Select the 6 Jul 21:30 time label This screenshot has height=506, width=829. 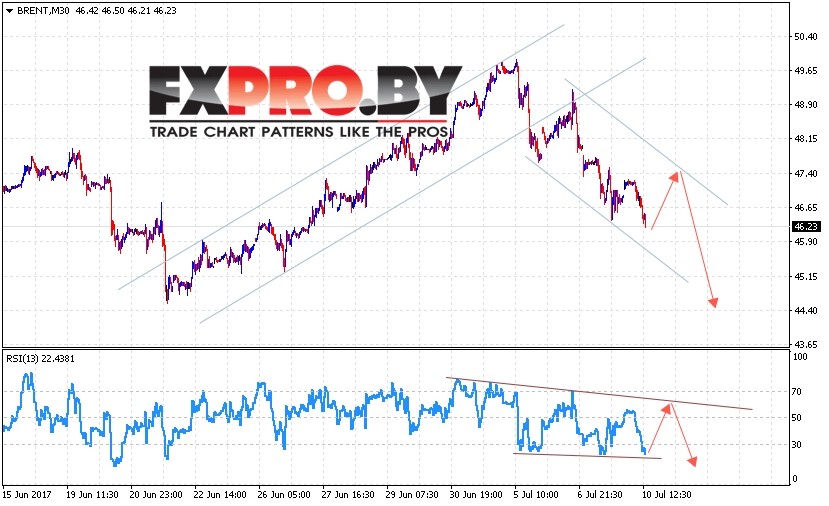600,494
